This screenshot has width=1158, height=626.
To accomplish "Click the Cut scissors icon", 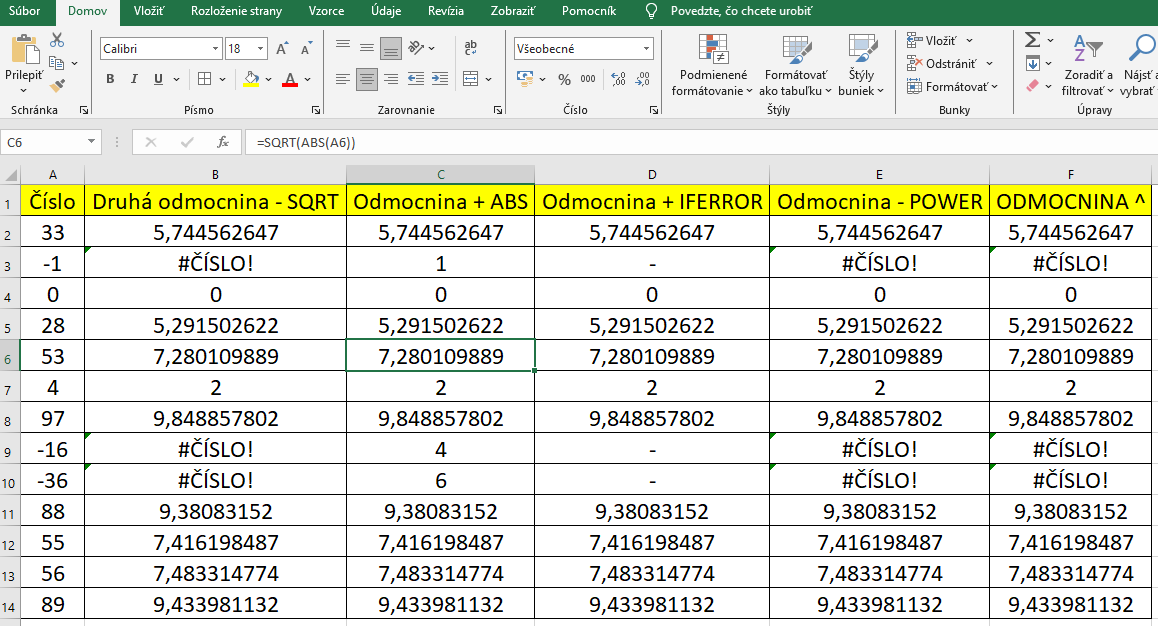I will 57,40.
